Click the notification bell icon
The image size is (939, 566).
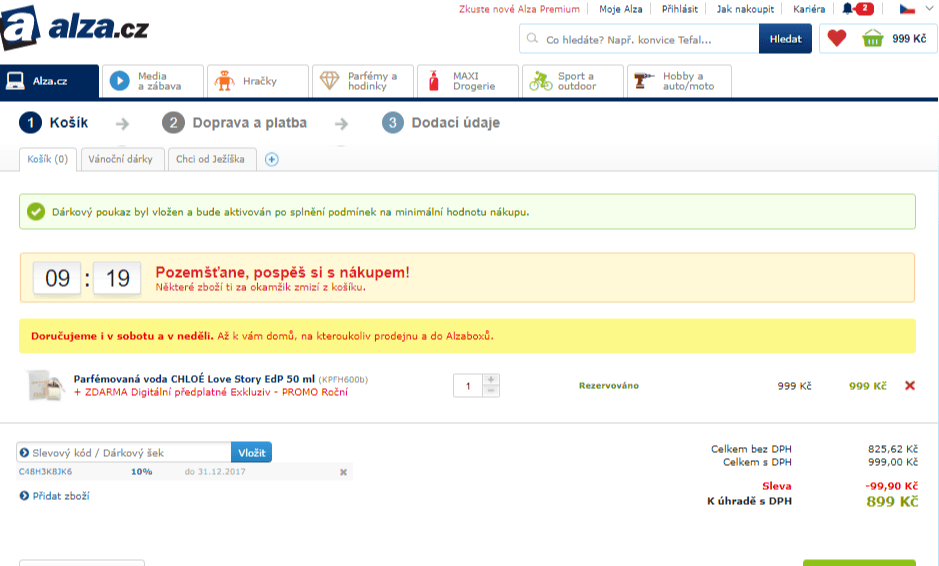(848, 9)
